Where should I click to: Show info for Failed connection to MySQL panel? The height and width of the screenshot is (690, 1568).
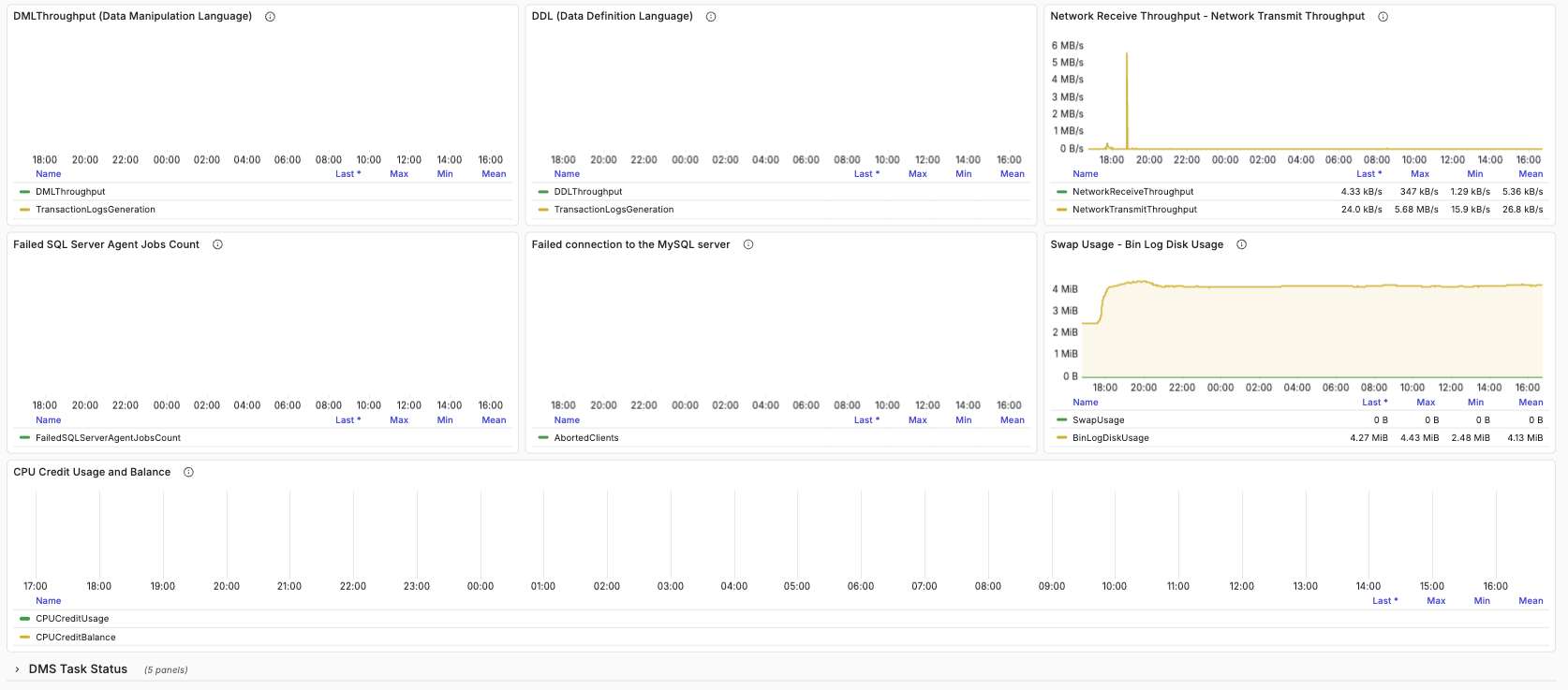click(x=748, y=244)
